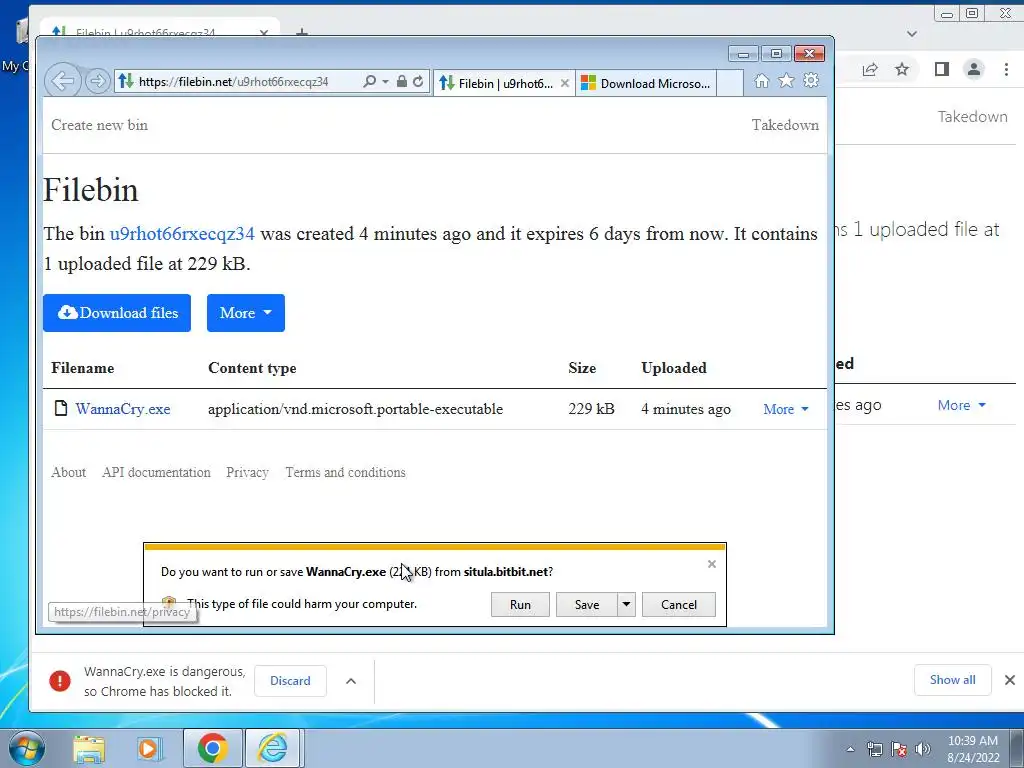The image size is (1024, 768).
Task: Click the blue Download files button
Action: pyautogui.click(x=117, y=313)
